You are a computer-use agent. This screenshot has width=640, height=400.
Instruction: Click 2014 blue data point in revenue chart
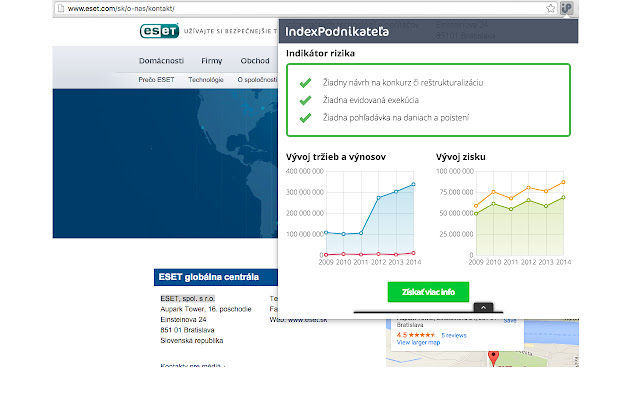pyautogui.click(x=413, y=184)
